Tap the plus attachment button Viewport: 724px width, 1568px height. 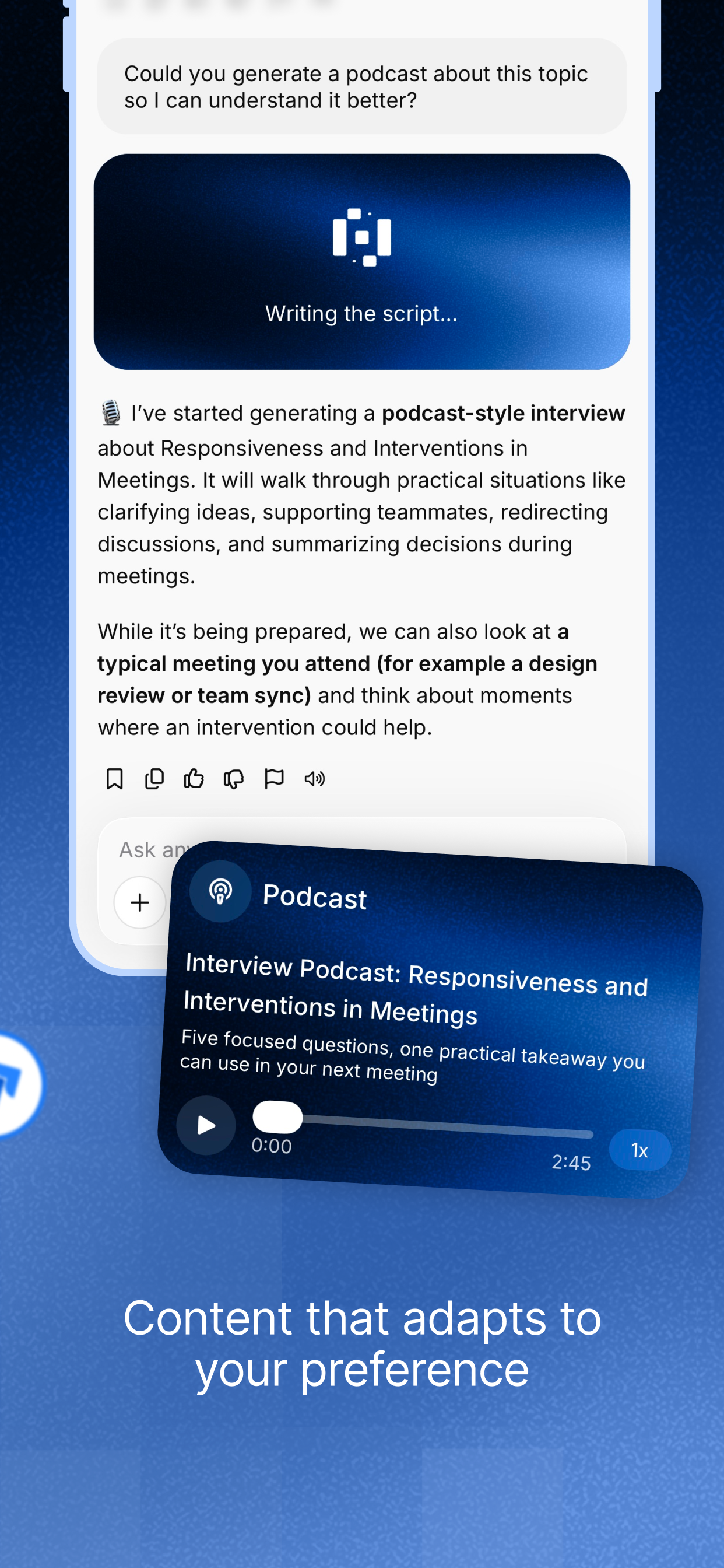[x=140, y=902]
